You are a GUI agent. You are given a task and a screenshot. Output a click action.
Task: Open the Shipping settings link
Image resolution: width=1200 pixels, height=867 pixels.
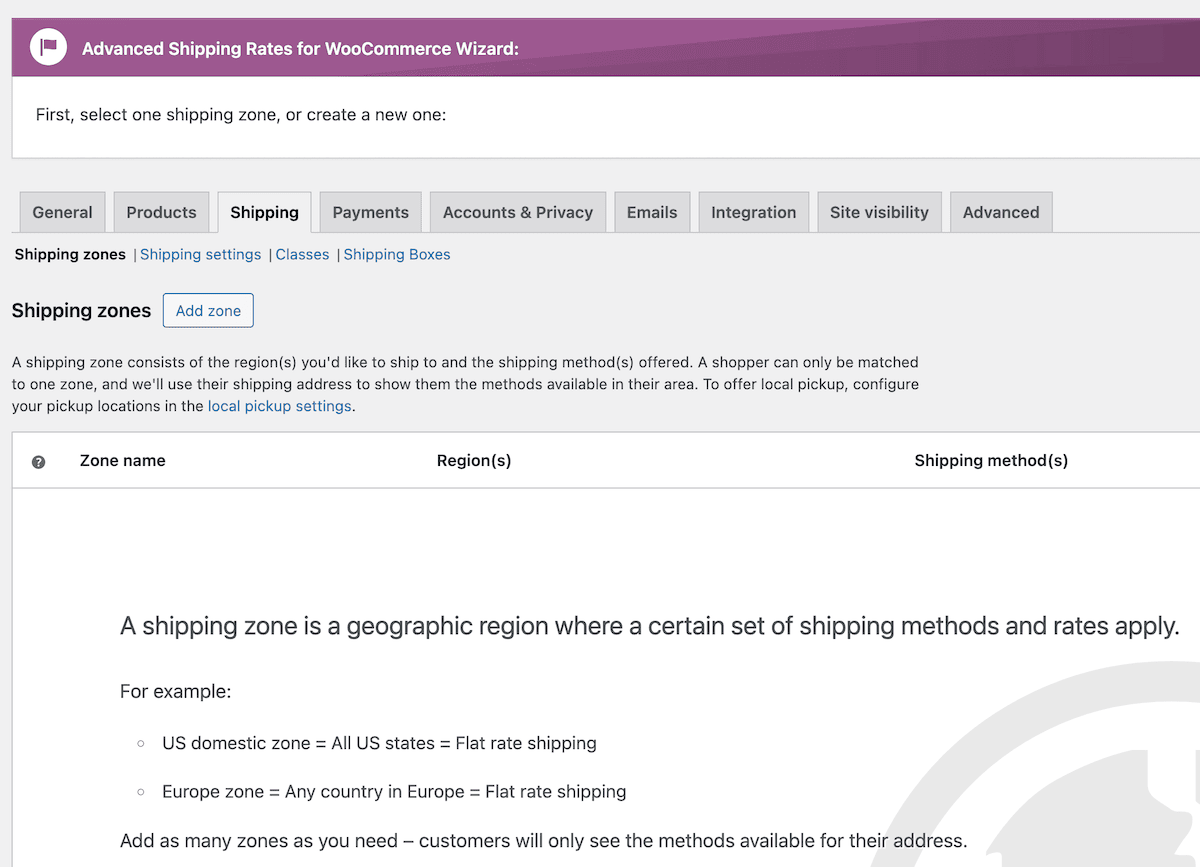coord(200,255)
